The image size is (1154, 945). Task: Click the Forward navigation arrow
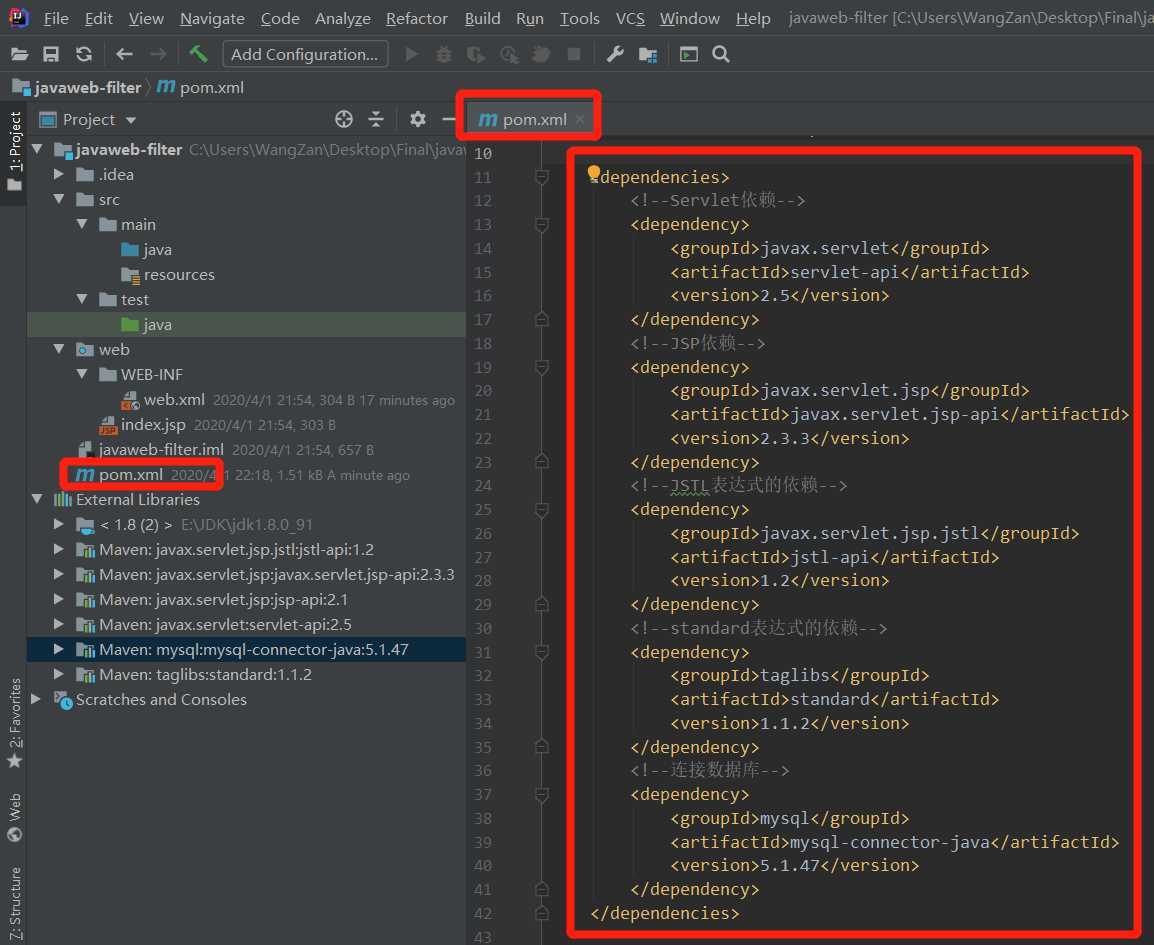click(x=157, y=54)
